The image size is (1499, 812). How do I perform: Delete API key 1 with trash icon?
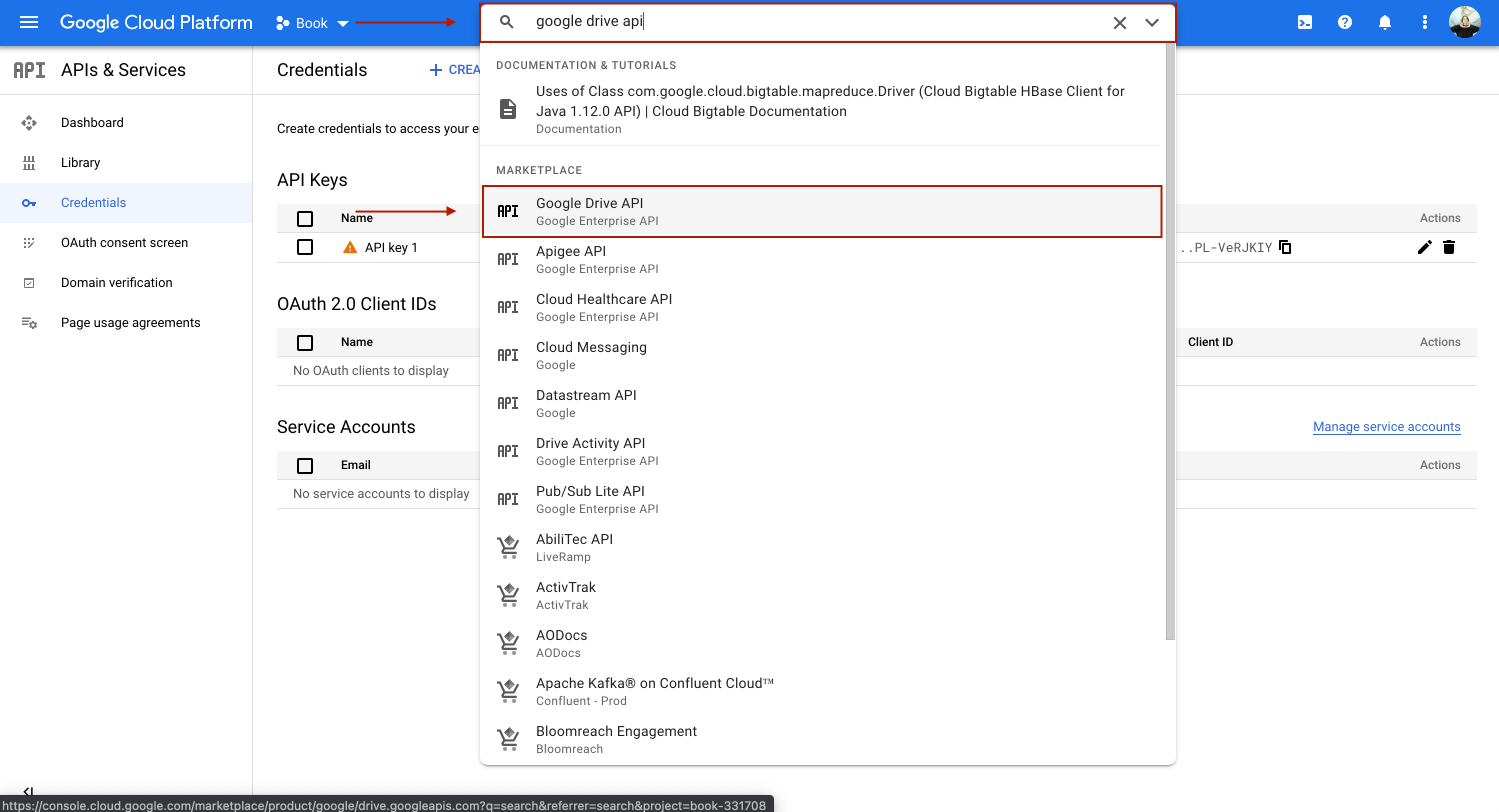click(1449, 247)
